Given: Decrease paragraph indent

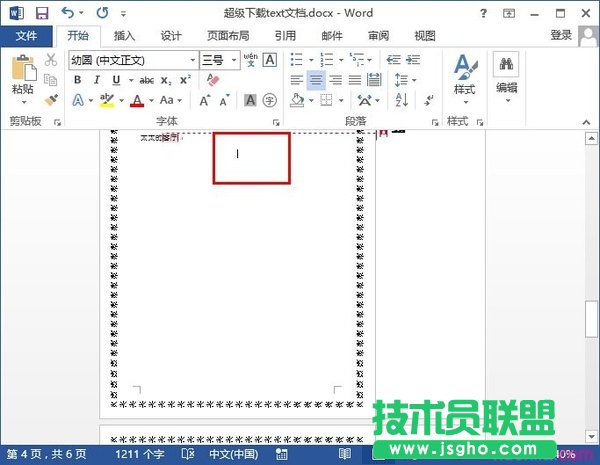Looking at the screenshot, I should 393,60.
